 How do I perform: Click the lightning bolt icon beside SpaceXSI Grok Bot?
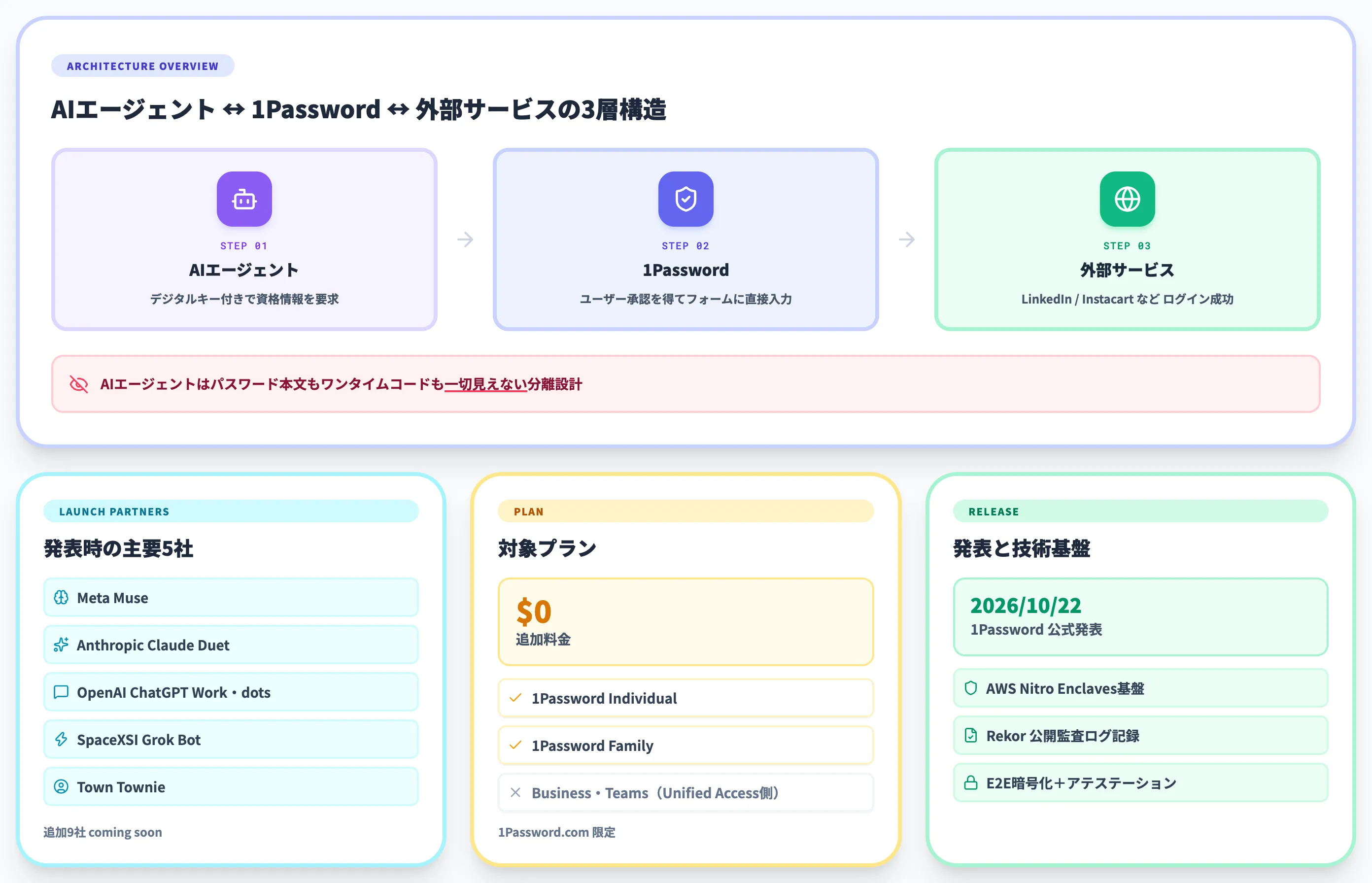(61, 740)
